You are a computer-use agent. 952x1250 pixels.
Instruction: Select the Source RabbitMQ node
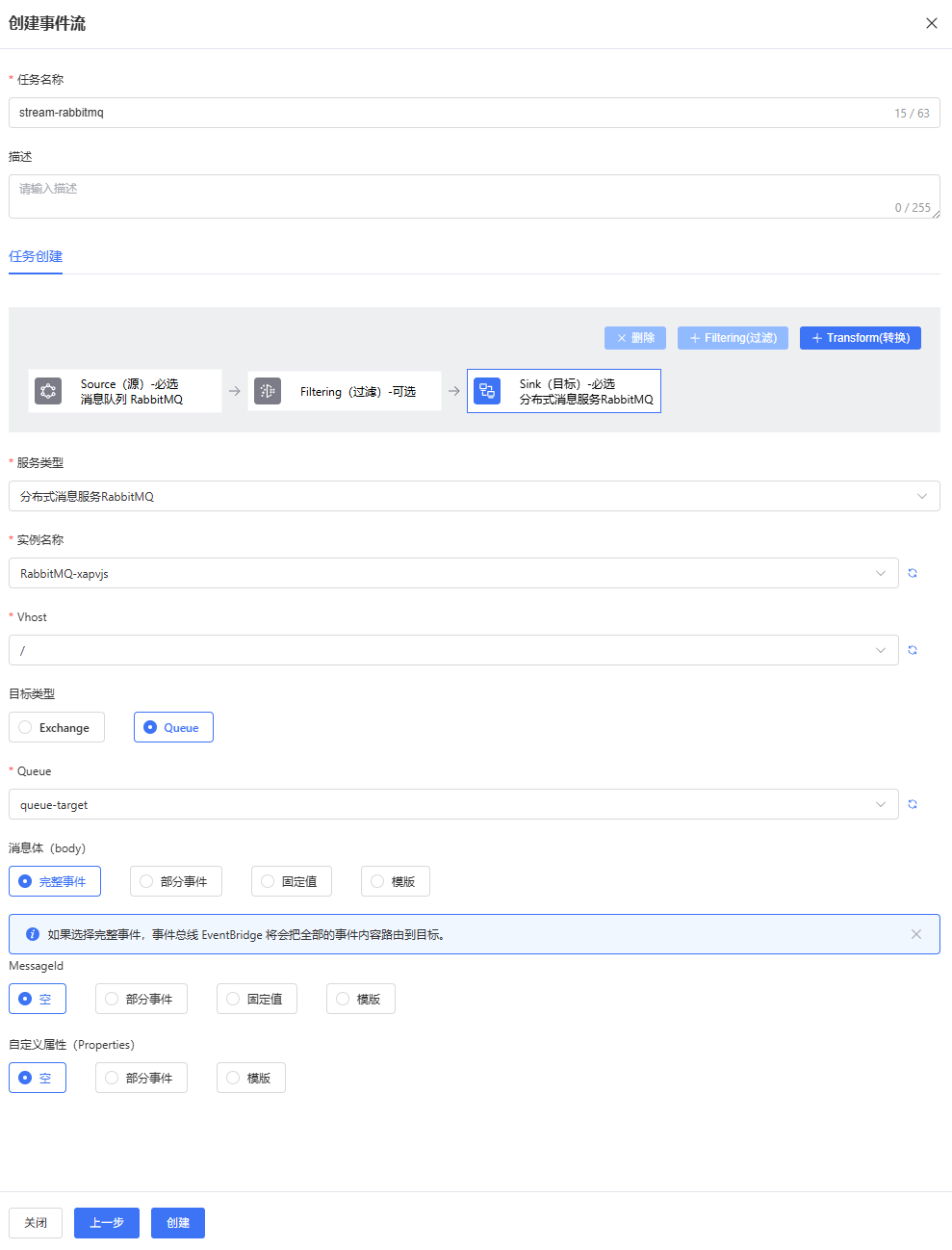point(125,391)
